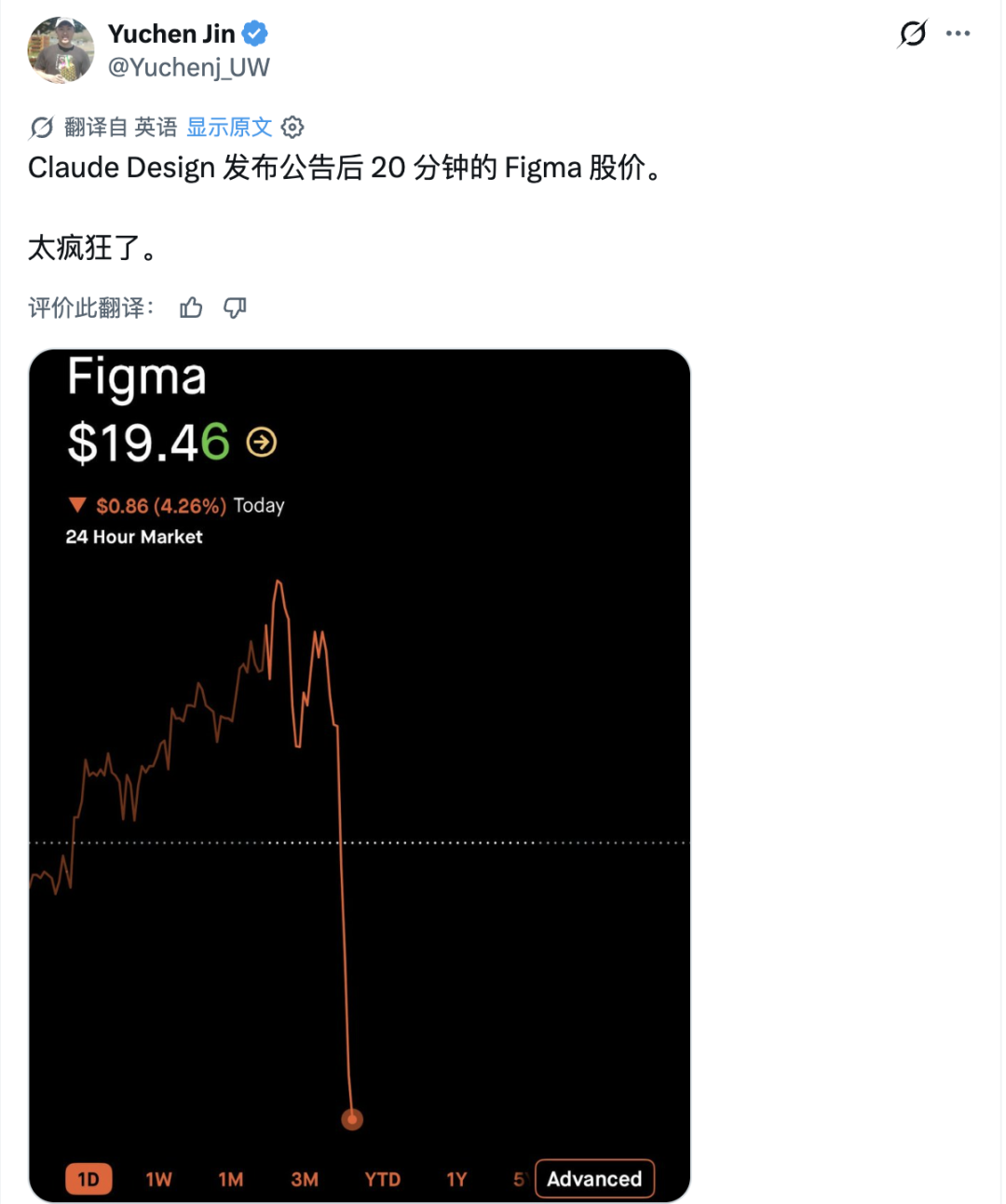Switch to the 1Y chart range
1006x1204 pixels.
[x=456, y=1179]
